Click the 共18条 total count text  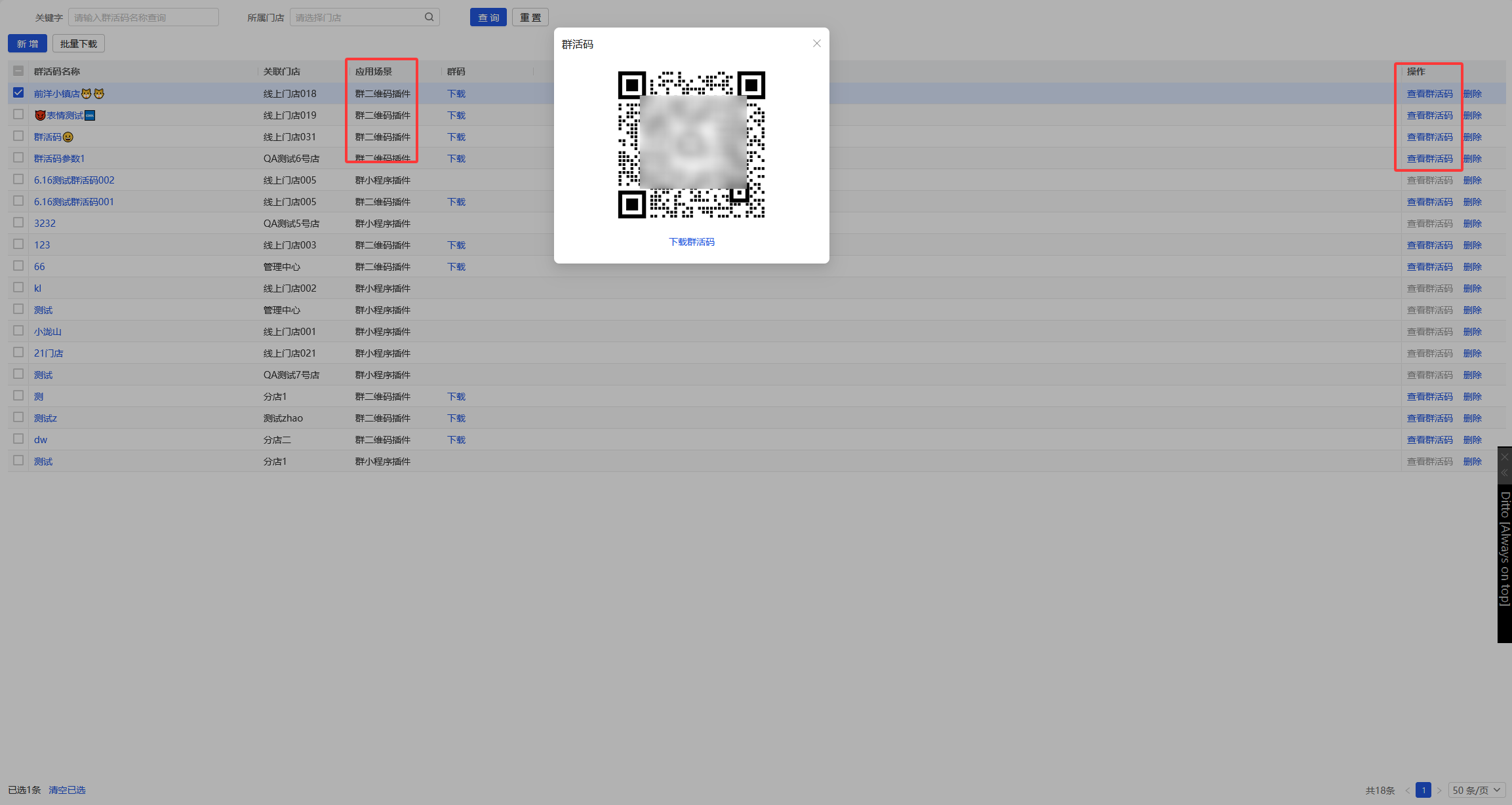(x=1380, y=790)
